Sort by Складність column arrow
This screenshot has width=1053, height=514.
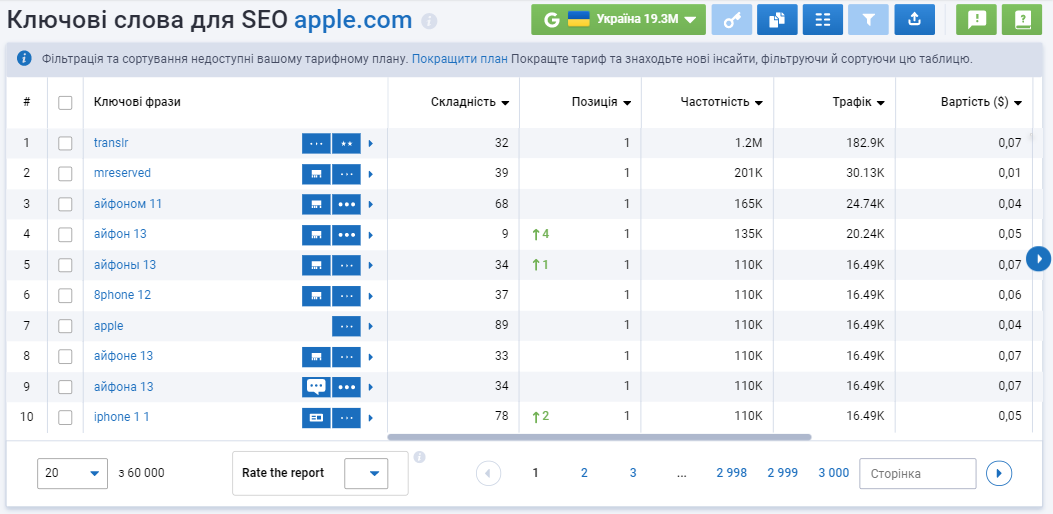point(505,103)
